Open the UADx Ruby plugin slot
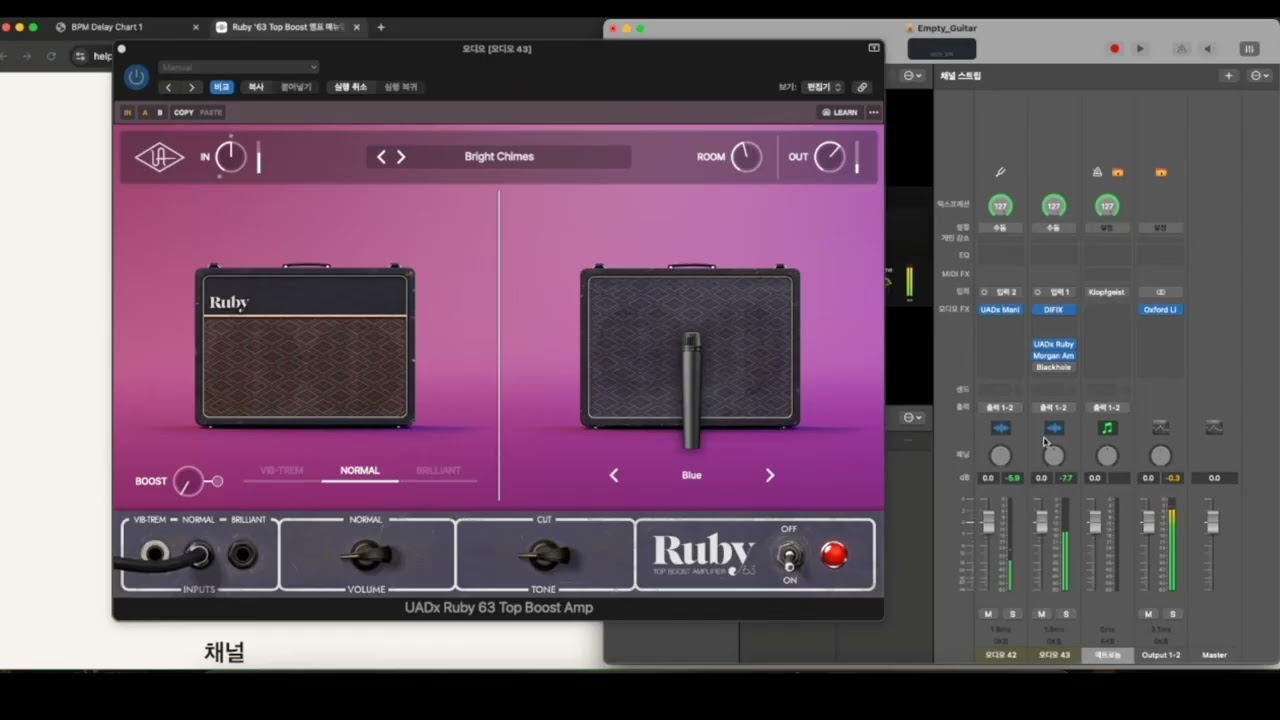 (1053, 344)
